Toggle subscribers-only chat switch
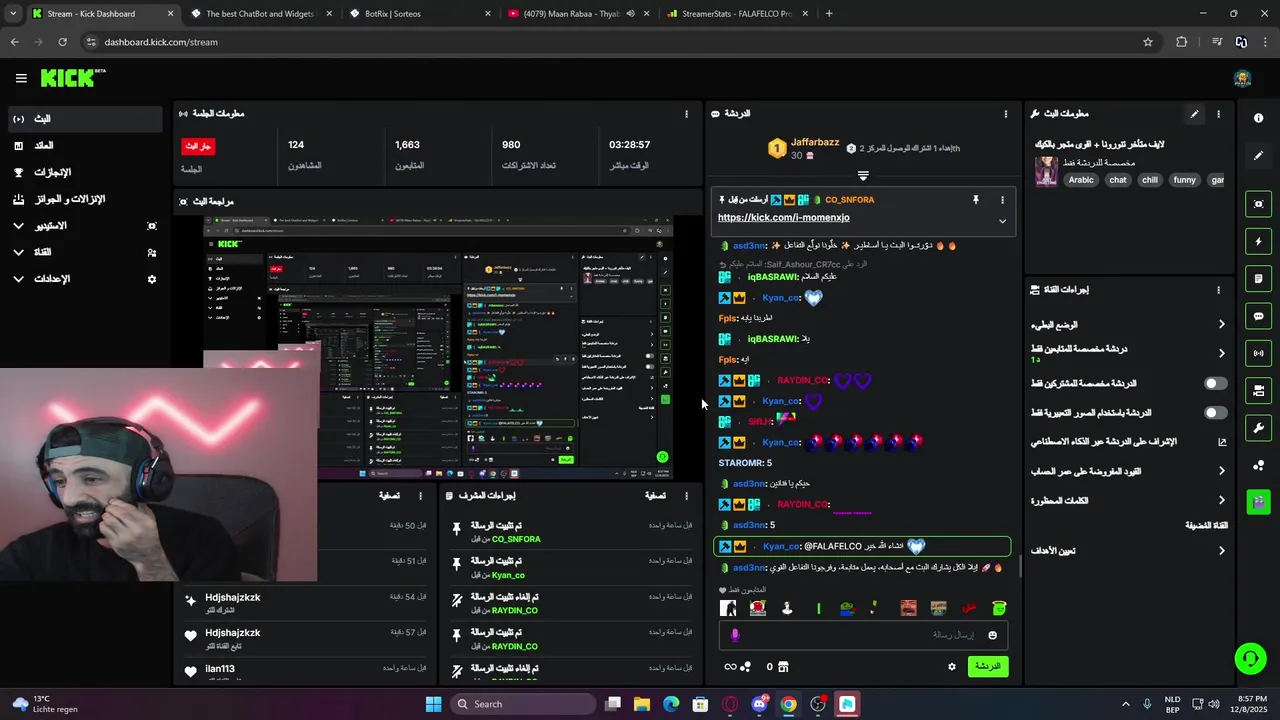Viewport: 1280px width, 720px height. (1215, 383)
